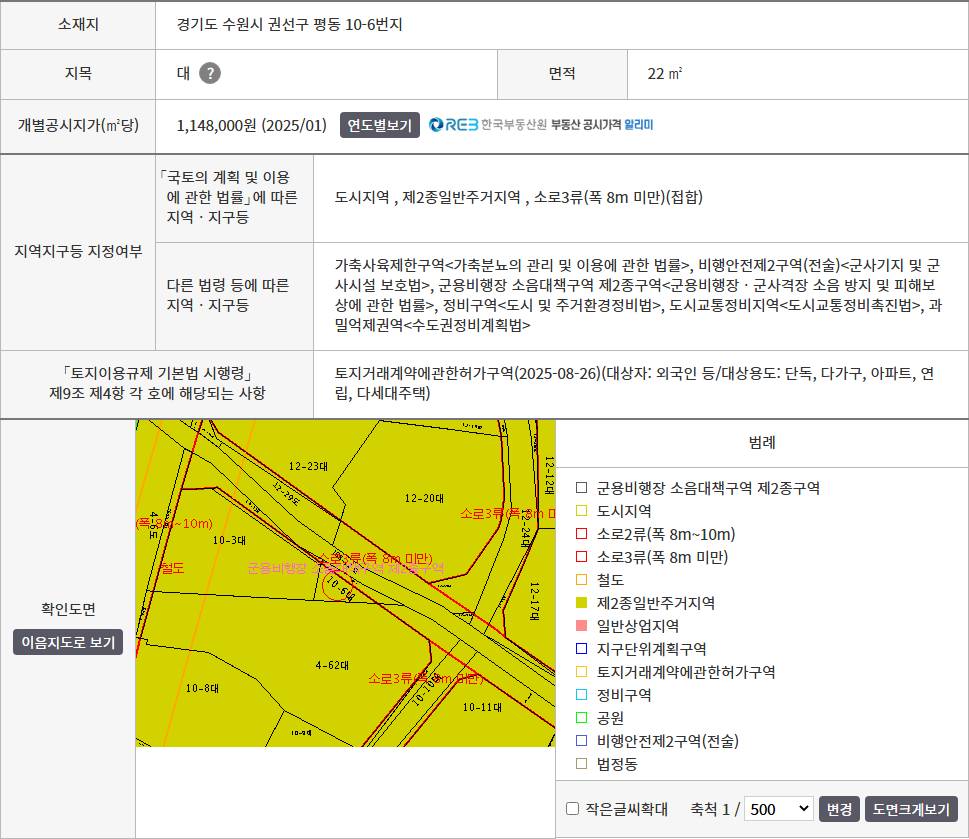Click the 확인도면 label

[x=68, y=609]
